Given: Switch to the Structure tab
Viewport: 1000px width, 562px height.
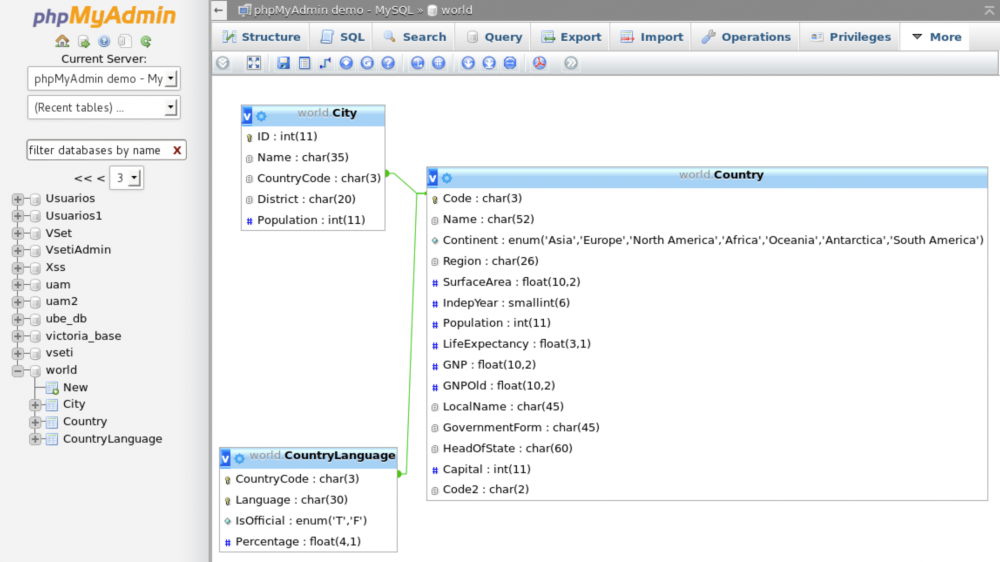Looking at the screenshot, I should click(x=260, y=37).
